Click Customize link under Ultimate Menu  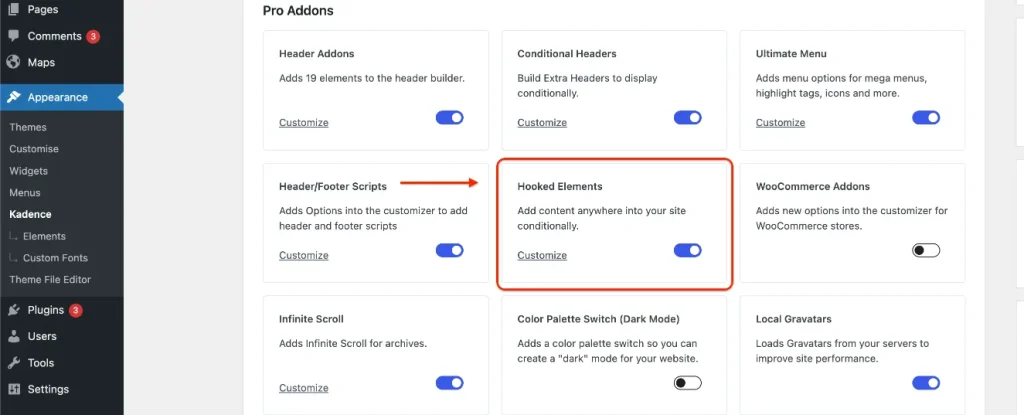pos(780,123)
